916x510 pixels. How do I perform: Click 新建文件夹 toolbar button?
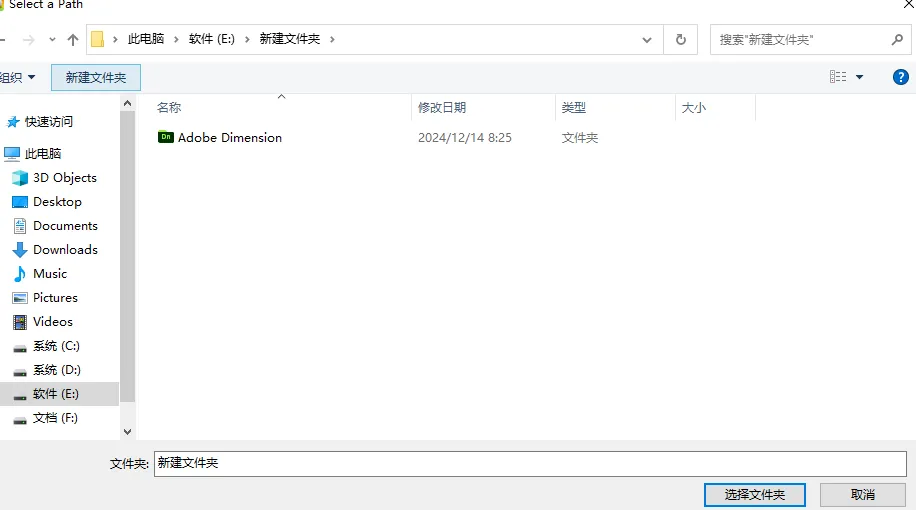96,78
